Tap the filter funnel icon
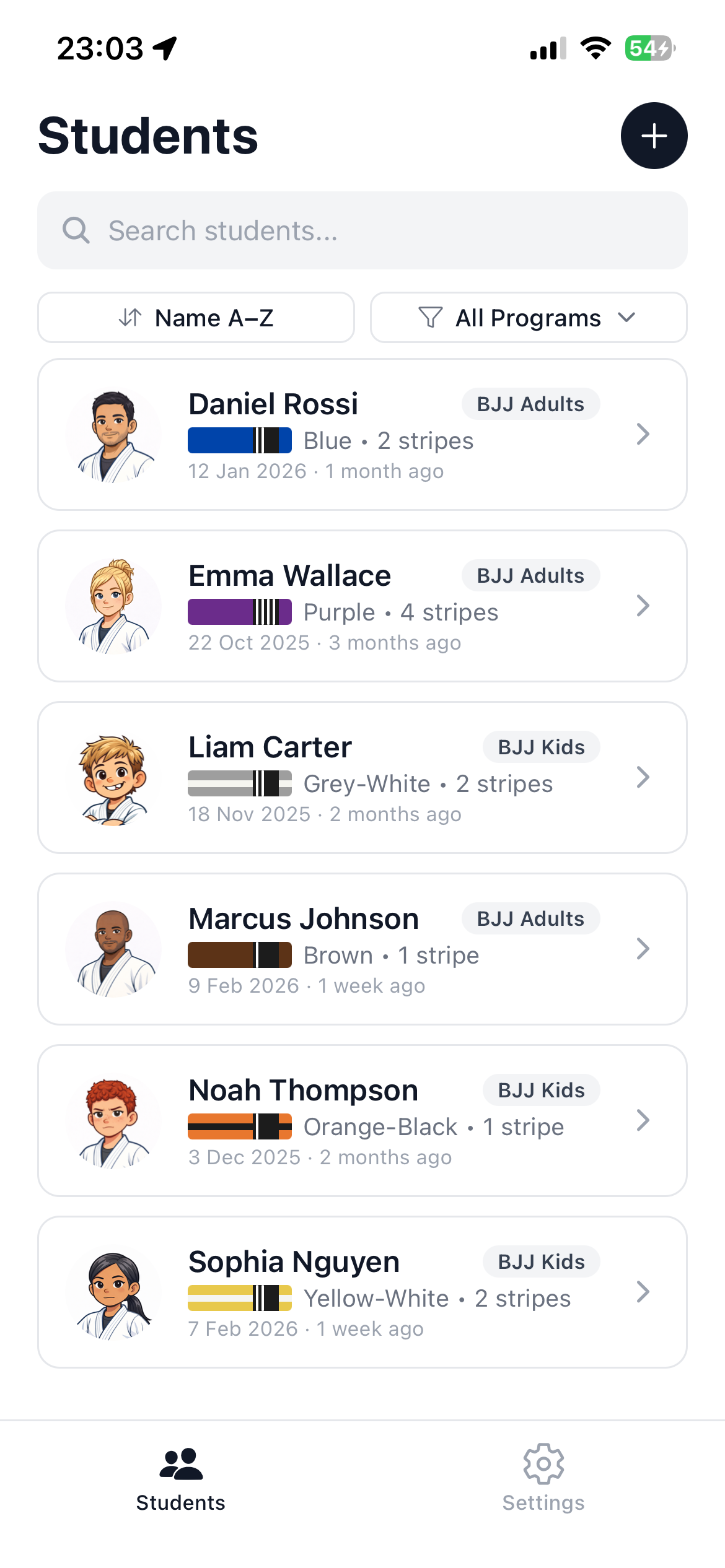Image resolution: width=725 pixels, height=1568 pixels. (x=430, y=318)
